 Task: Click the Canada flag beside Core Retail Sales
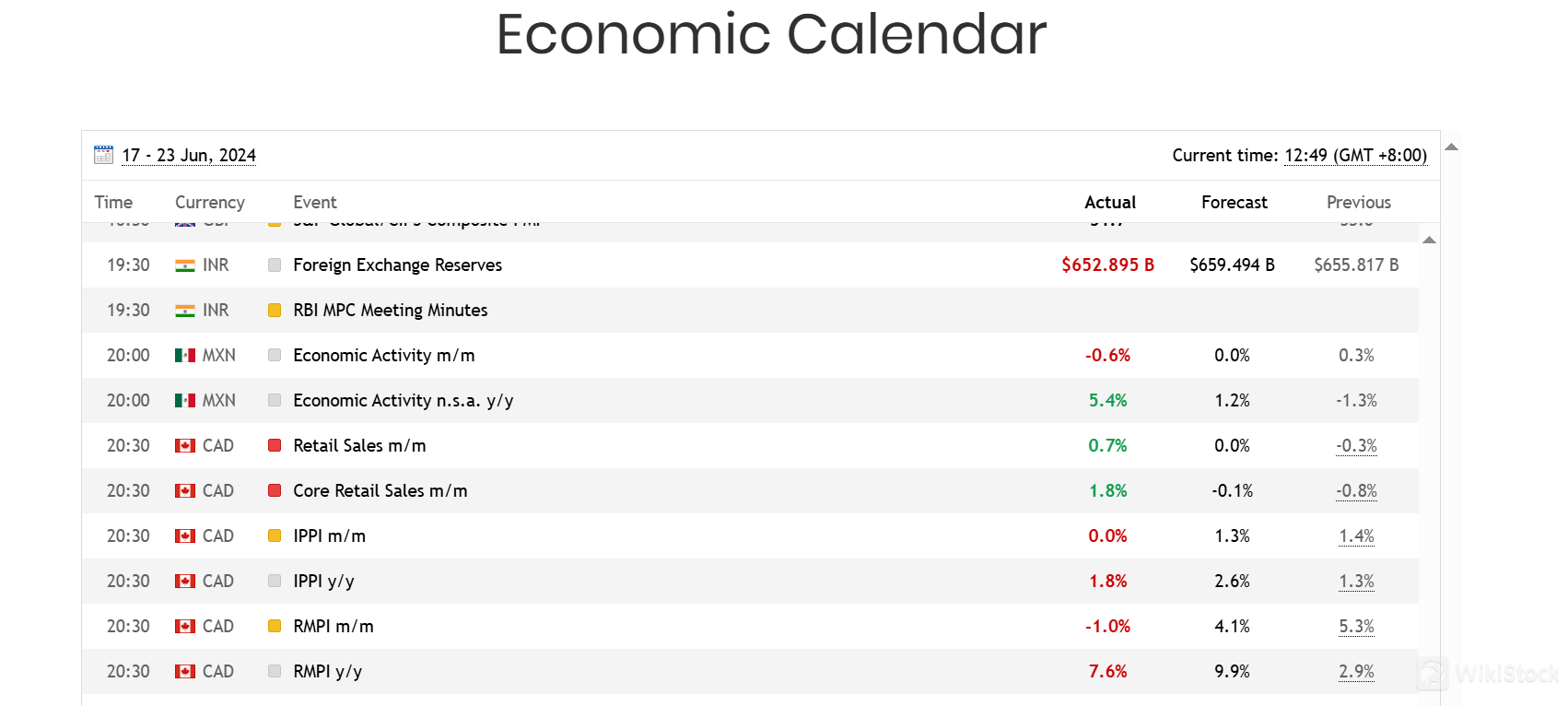(x=183, y=490)
